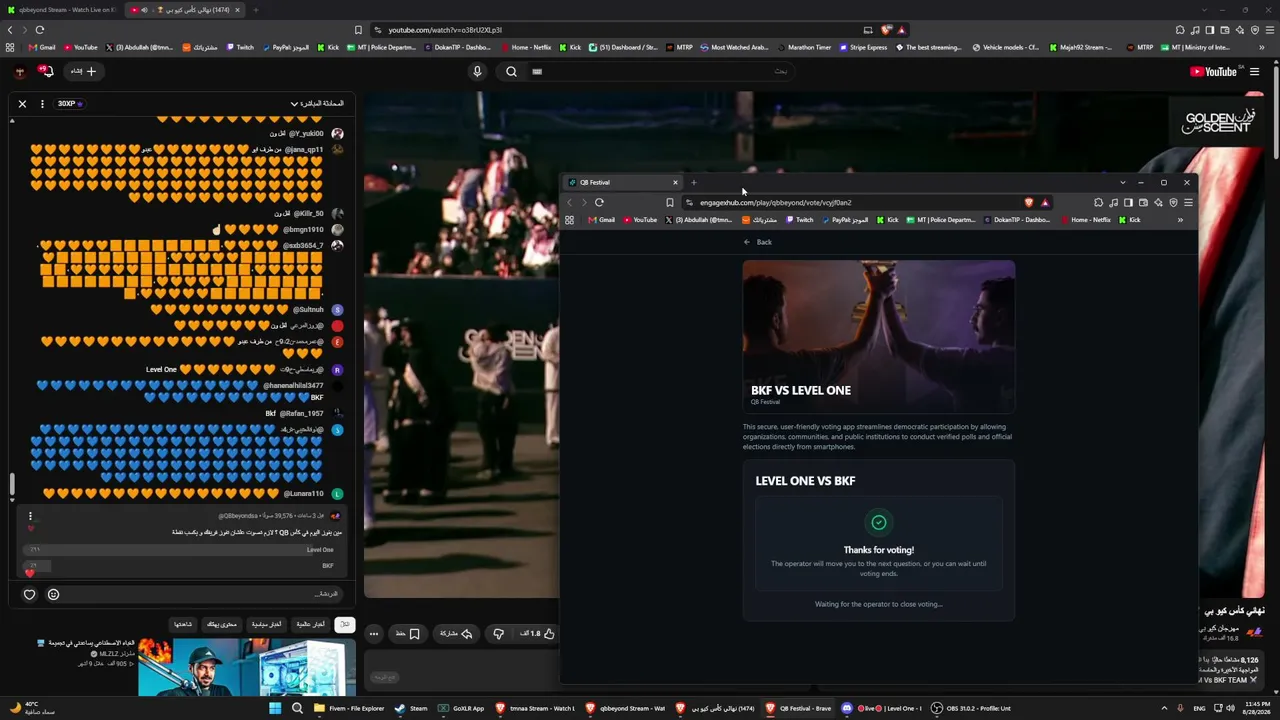Open GoXLR App from the taskbar

461,708
